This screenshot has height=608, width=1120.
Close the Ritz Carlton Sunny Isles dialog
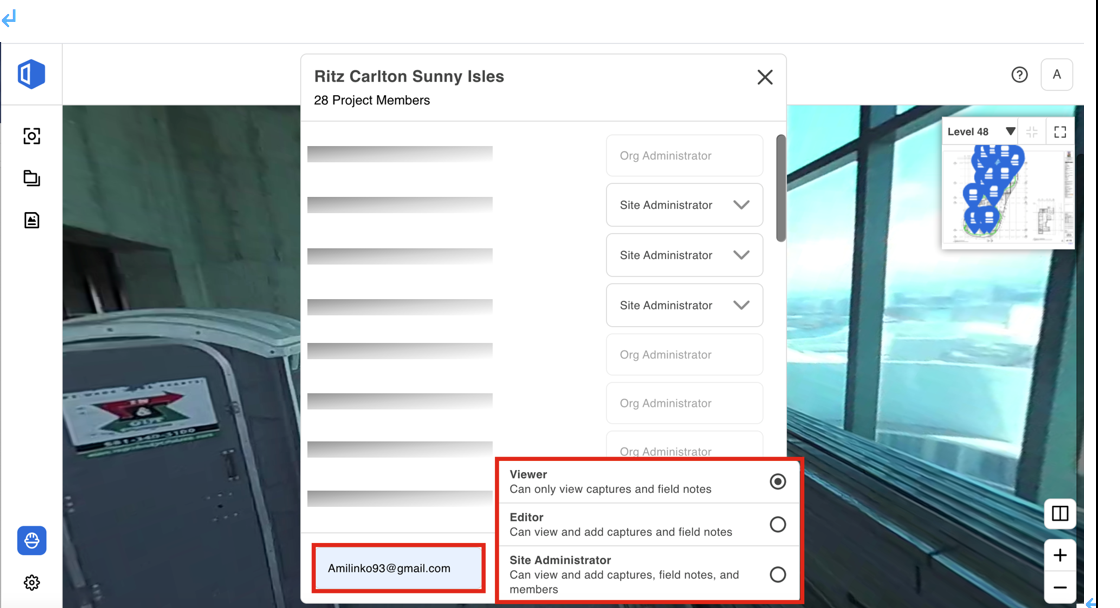pos(765,77)
